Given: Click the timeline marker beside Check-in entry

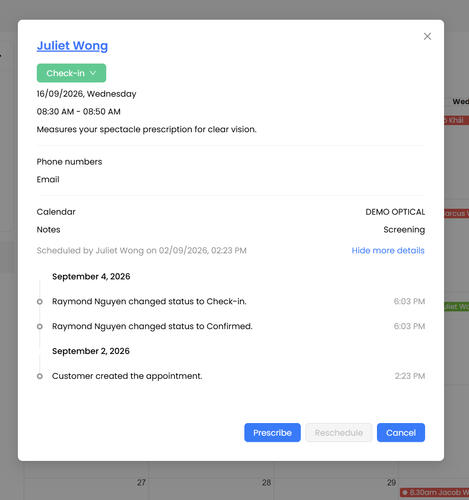Looking at the screenshot, I should click(40, 302).
